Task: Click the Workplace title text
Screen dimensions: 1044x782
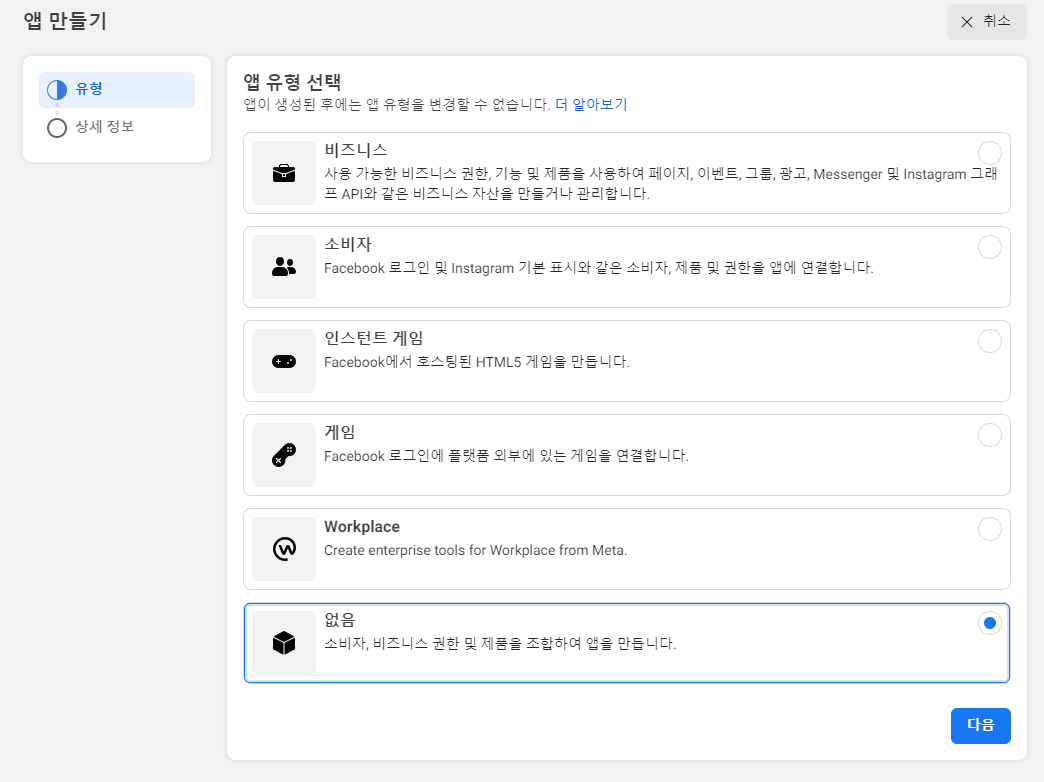Action: click(362, 526)
